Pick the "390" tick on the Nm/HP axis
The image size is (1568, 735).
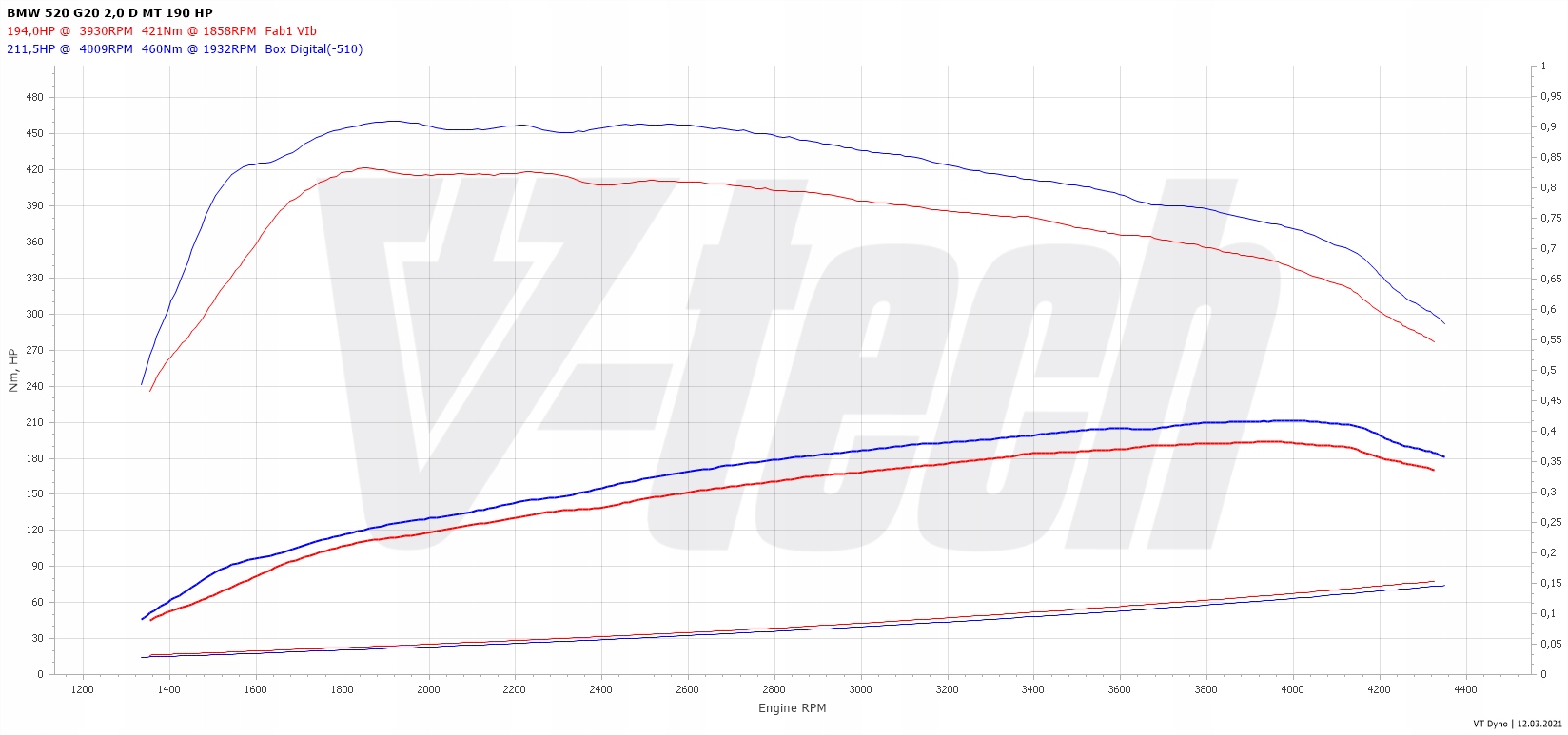click(x=35, y=205)
